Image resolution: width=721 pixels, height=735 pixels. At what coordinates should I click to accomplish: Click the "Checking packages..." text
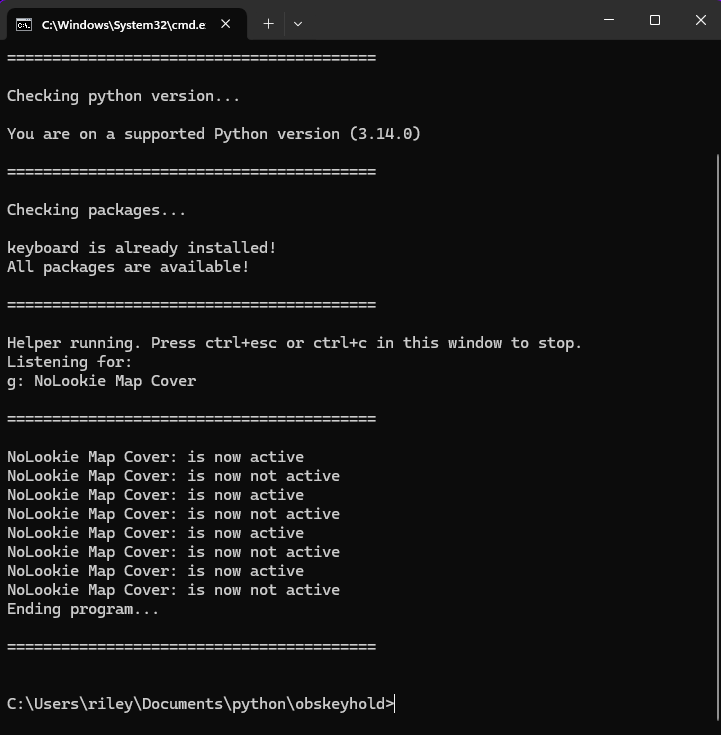96,210
